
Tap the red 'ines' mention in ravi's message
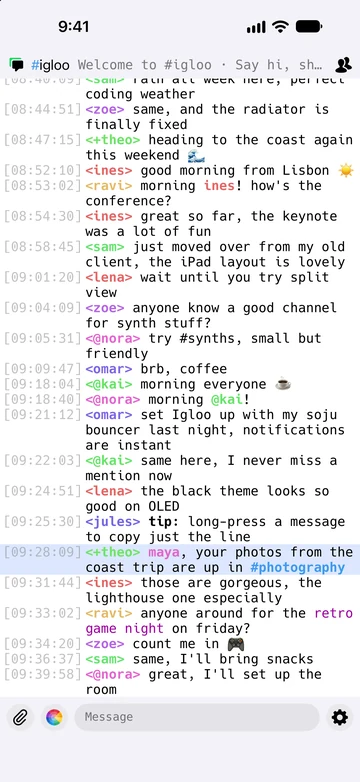(219, 186)
